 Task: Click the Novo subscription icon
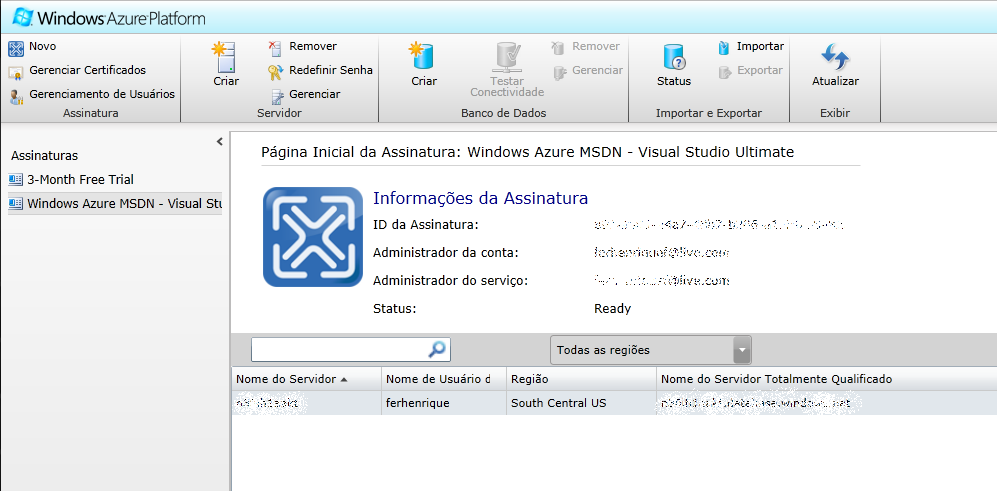click(x=15, y=47)
